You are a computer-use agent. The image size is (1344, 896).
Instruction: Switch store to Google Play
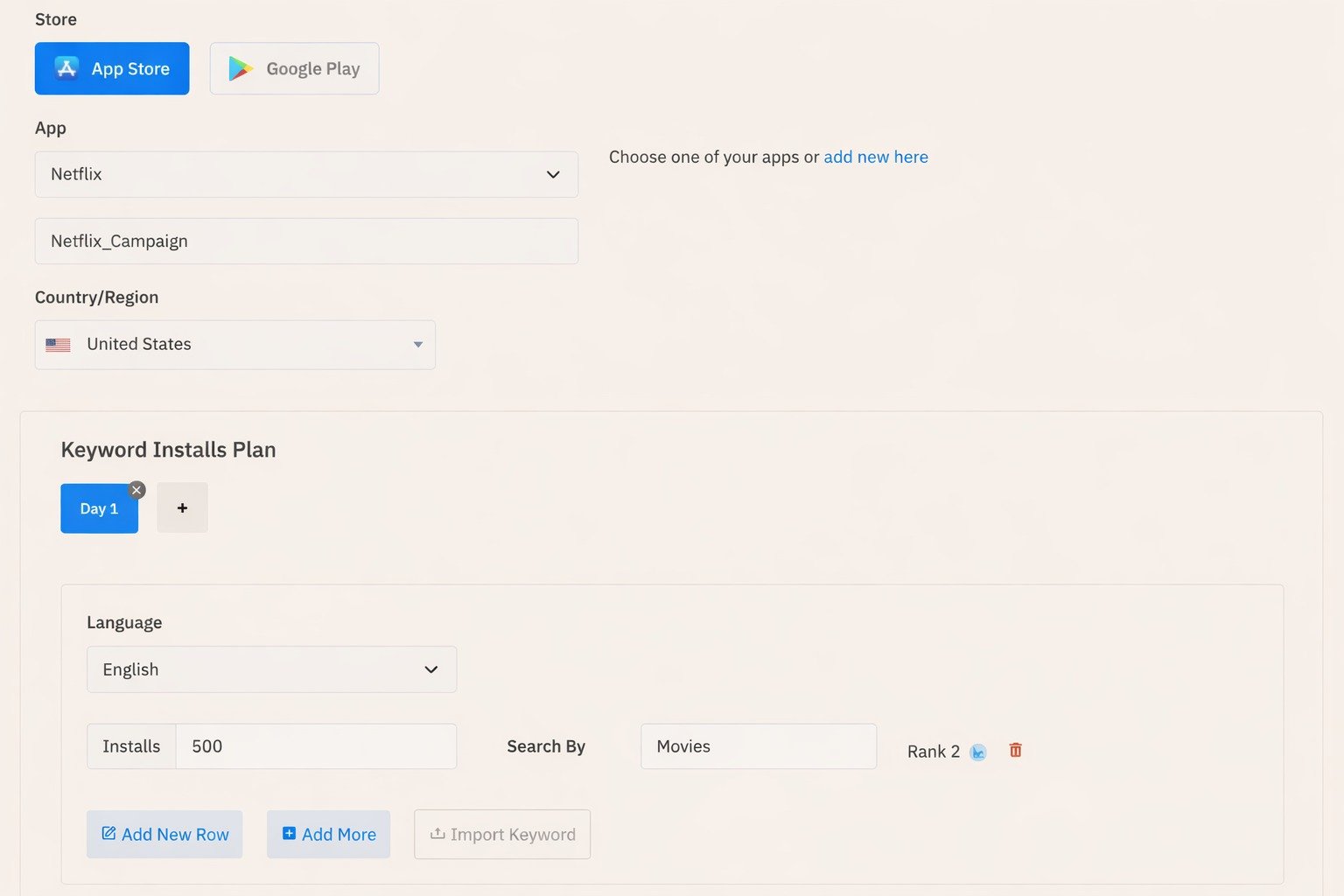coord(294,68)
